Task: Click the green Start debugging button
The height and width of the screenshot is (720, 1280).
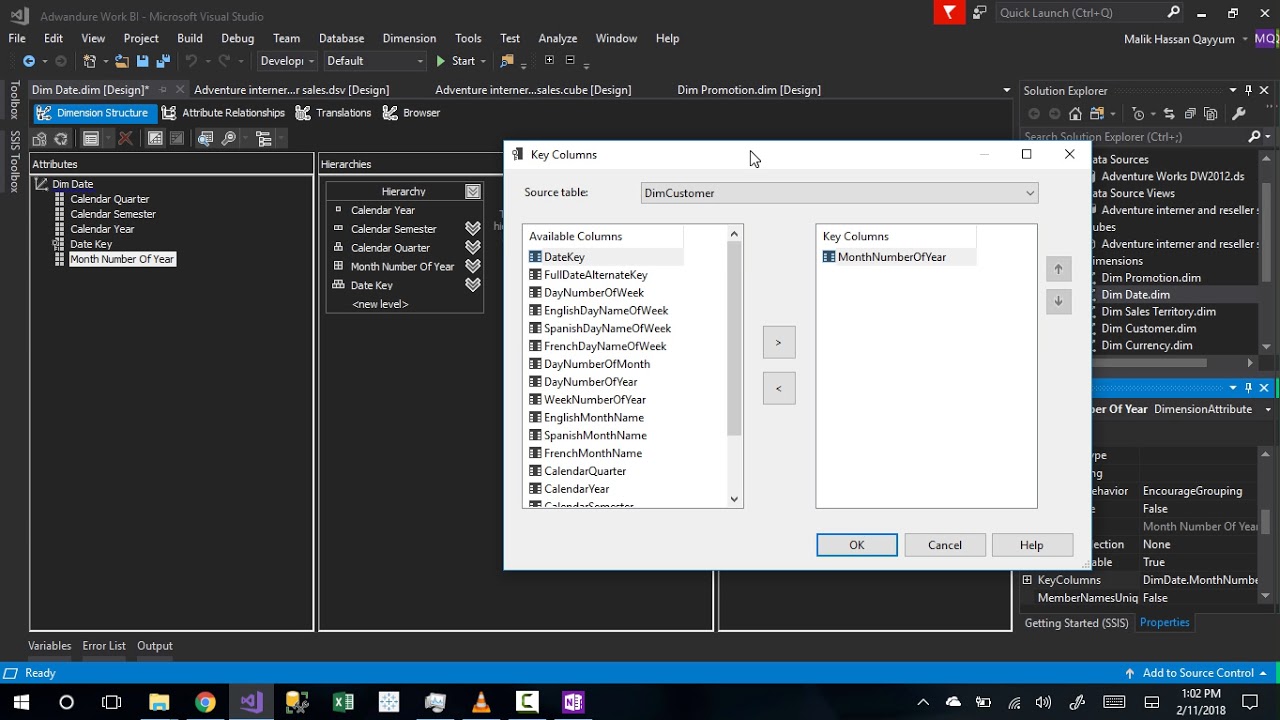Action: 455,61
